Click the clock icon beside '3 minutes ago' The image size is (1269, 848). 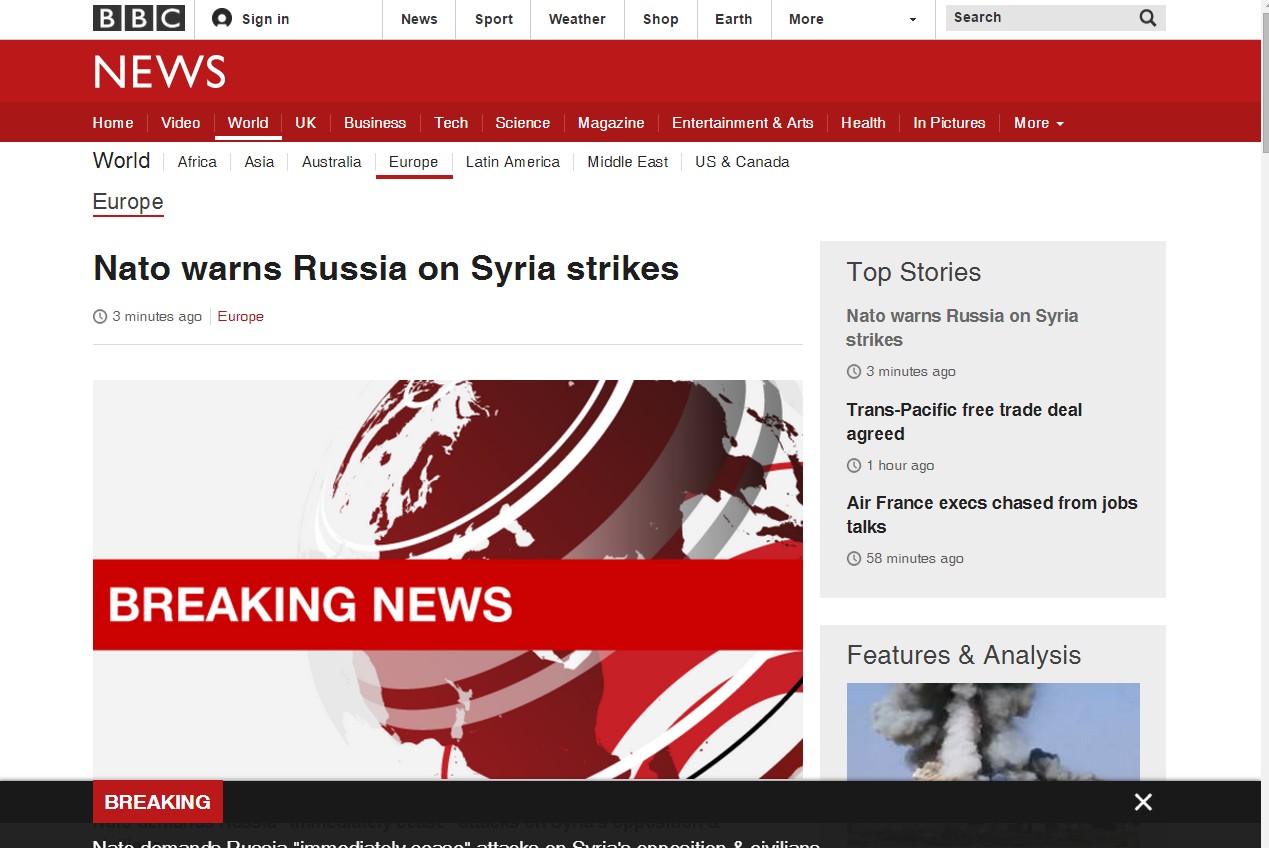click(99, 316)
